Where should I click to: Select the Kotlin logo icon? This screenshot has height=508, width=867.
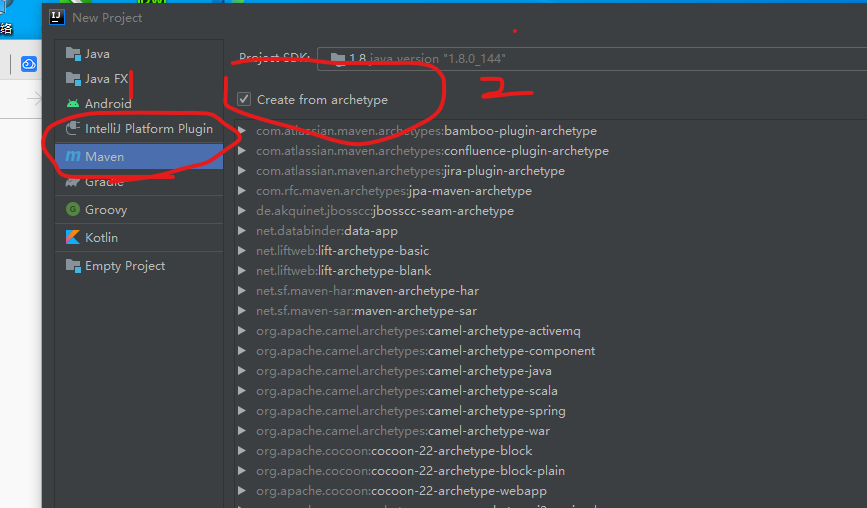(x=73, y=237)
